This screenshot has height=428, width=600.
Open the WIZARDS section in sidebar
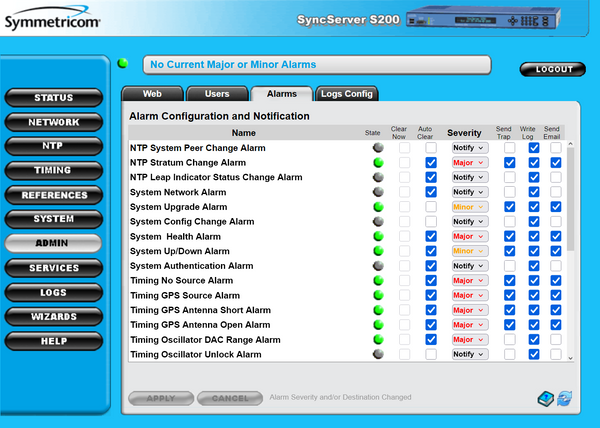point(54,316)
